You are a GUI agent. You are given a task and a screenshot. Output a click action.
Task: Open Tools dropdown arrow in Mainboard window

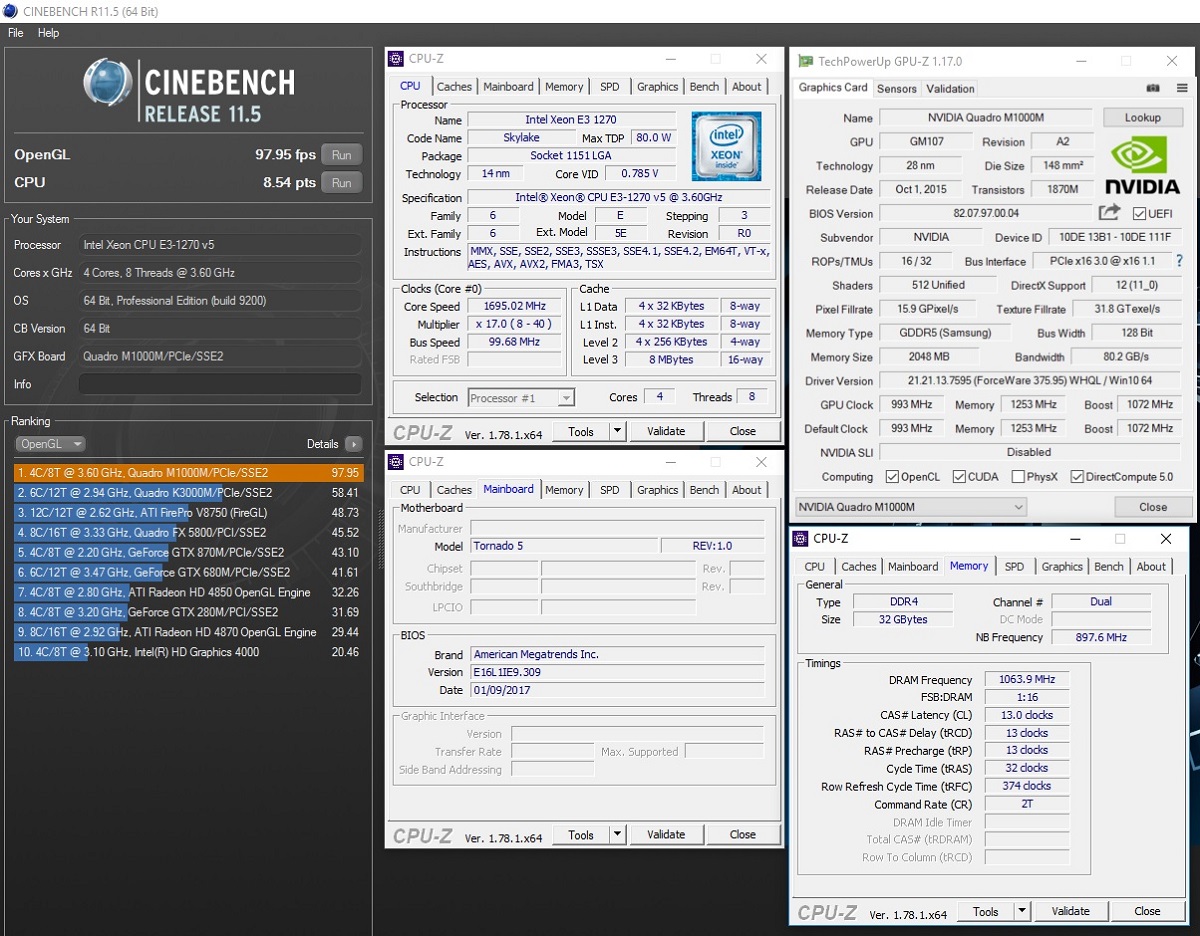617,835
